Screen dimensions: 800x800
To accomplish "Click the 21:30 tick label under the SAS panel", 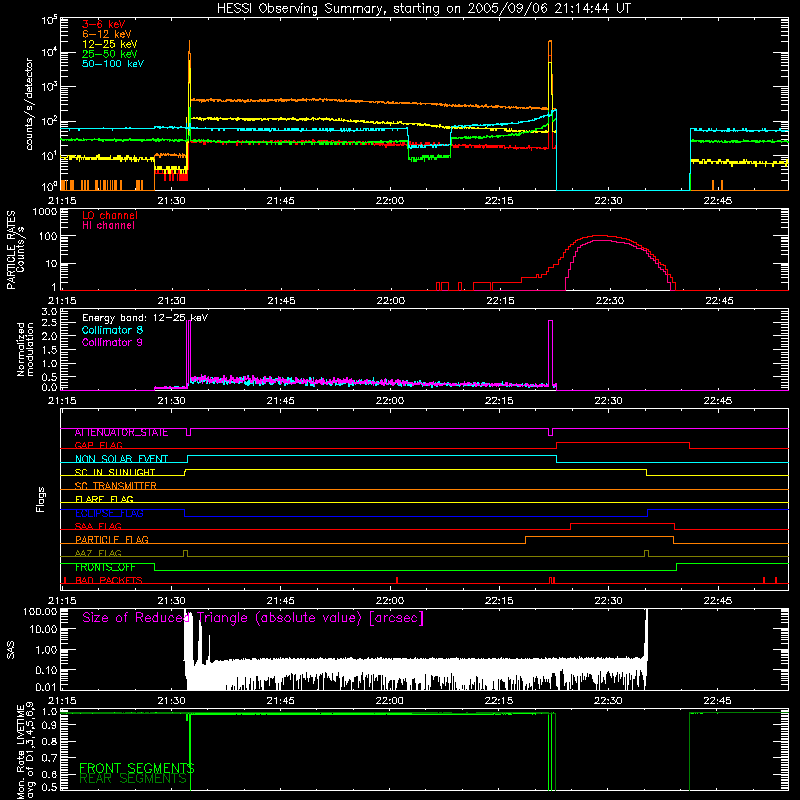I will pyautogui.click(x=171, y=701).
